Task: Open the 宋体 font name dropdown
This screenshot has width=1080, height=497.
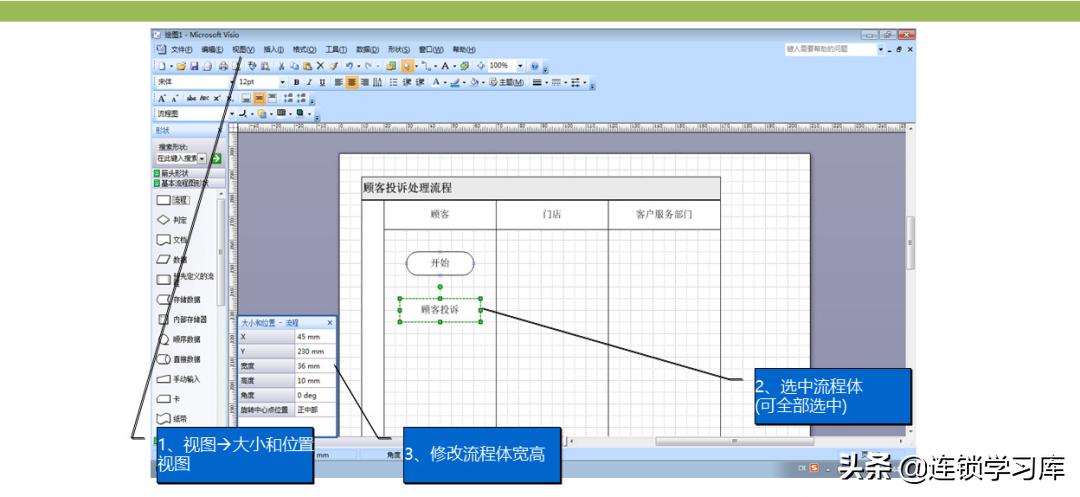Action: click(x=232, y=82)
